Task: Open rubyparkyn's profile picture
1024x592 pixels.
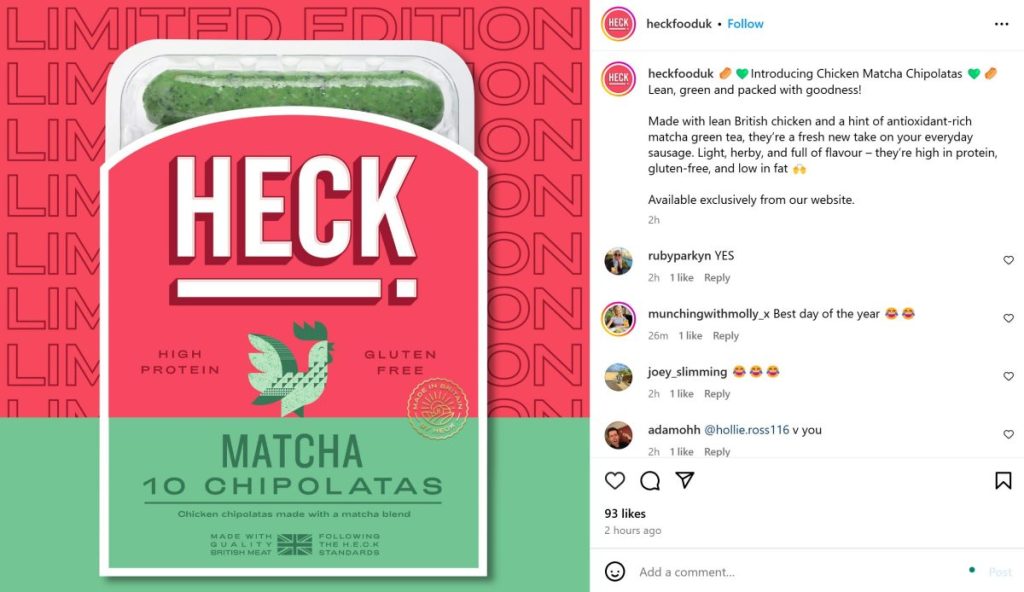Action: [x=618, y=261]
